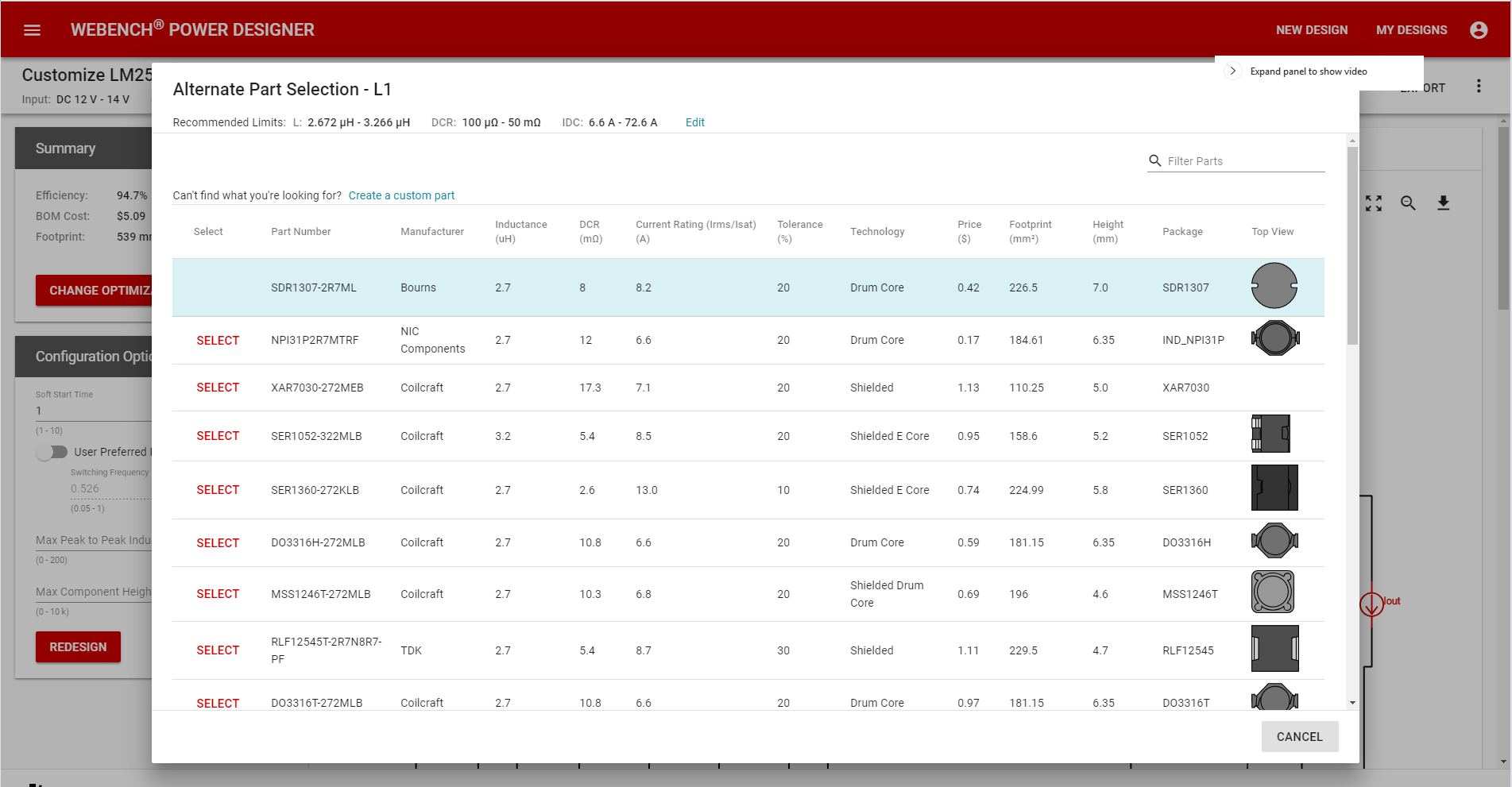Click the TDK manufacturer cell
Screen dimensions: 1512x787
412,650
